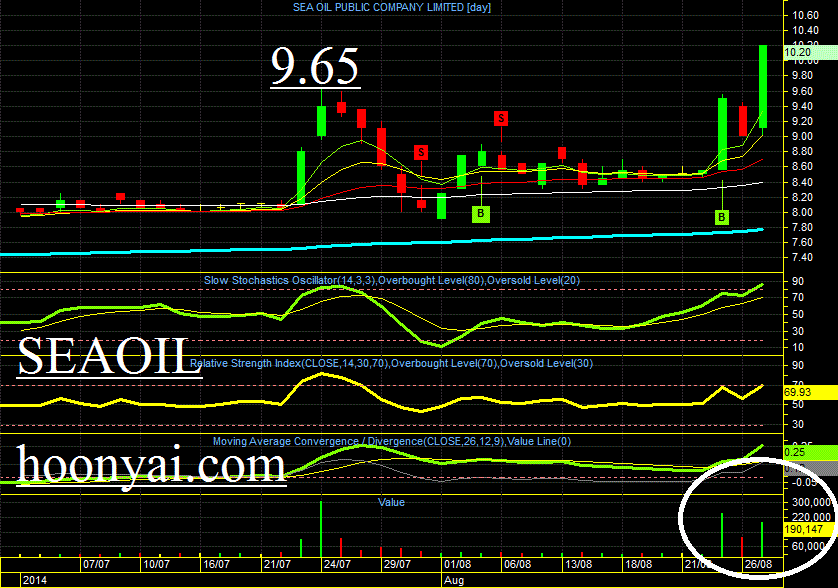Click the 220,000 volume axis label

(x=812, y=517)
